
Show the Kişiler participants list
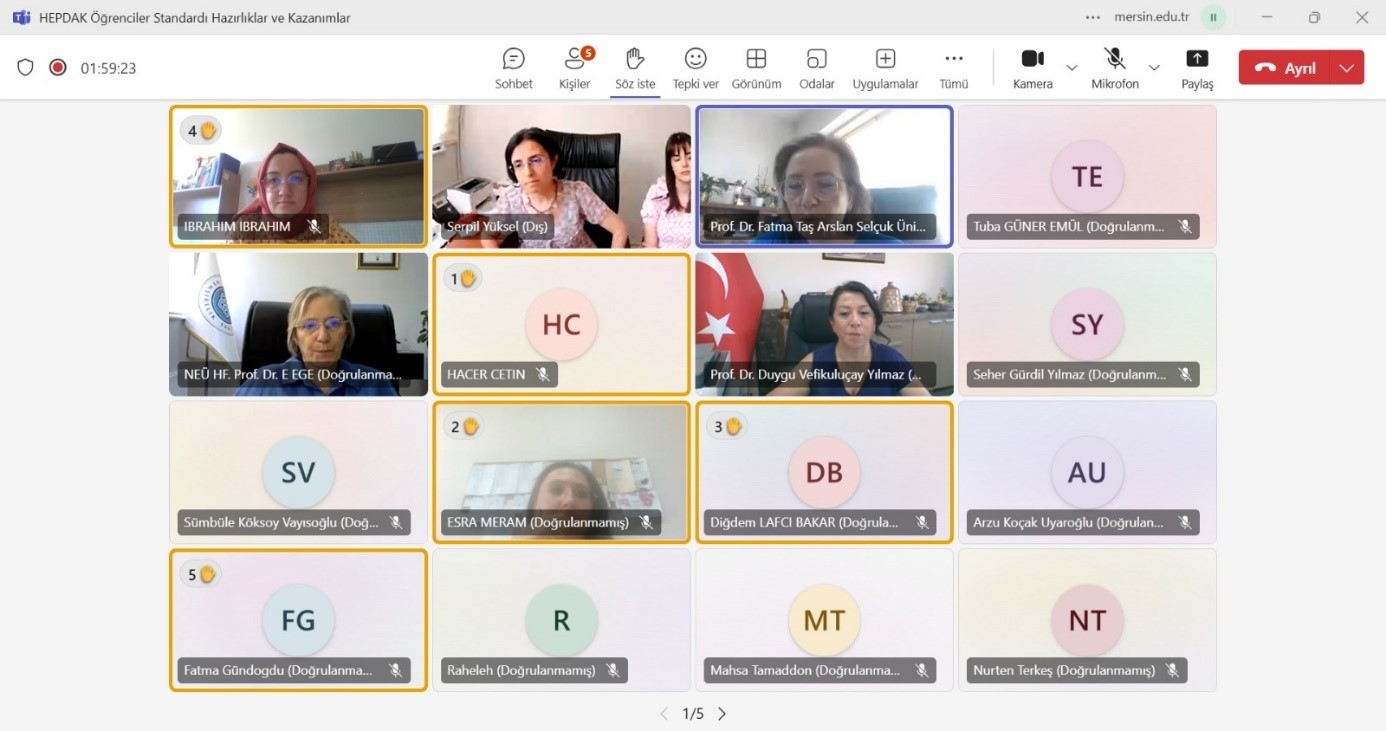coord(574,68)
